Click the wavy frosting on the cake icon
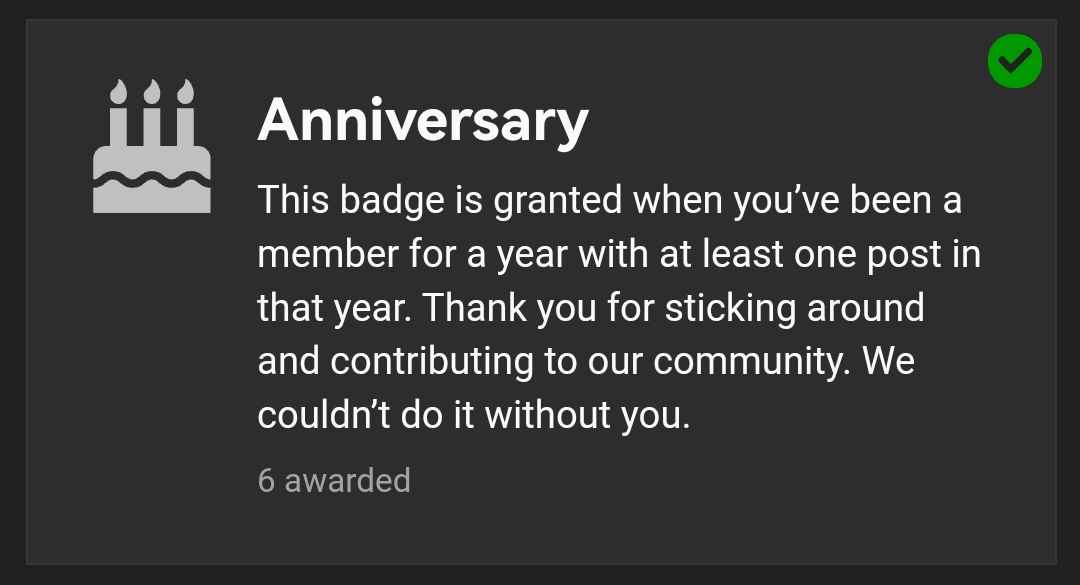 pyautogui.click(x=152, y=180)
